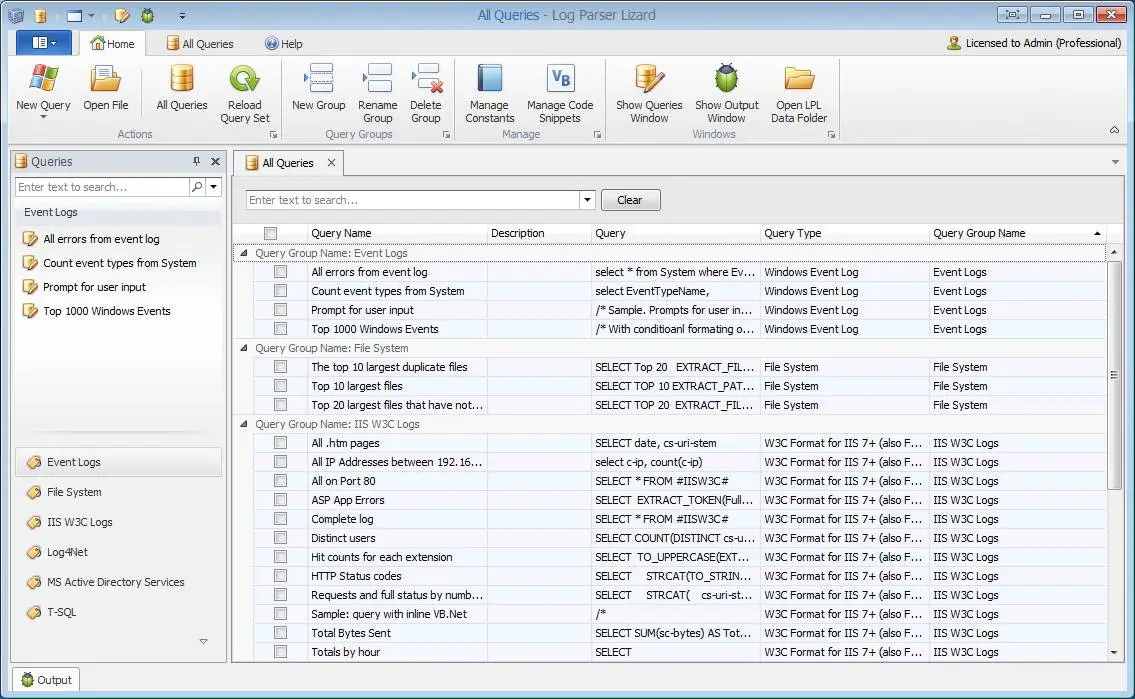Select 'Top 1000 Windows Events' in Queries panel
Viewport: 1135px width, 699px height.
(x=106, y=310)
